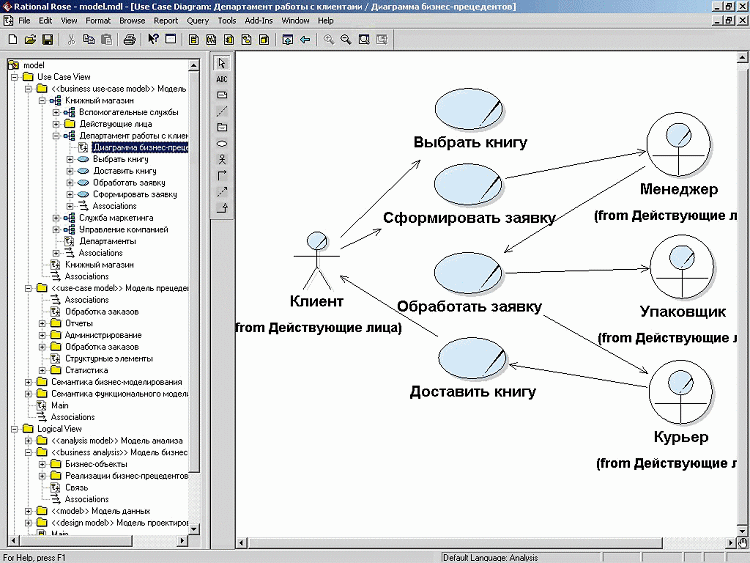750x563 pixels.
Task: Expand Семантика бизнес-моделирования folder
Action: (x=28, y=382)
